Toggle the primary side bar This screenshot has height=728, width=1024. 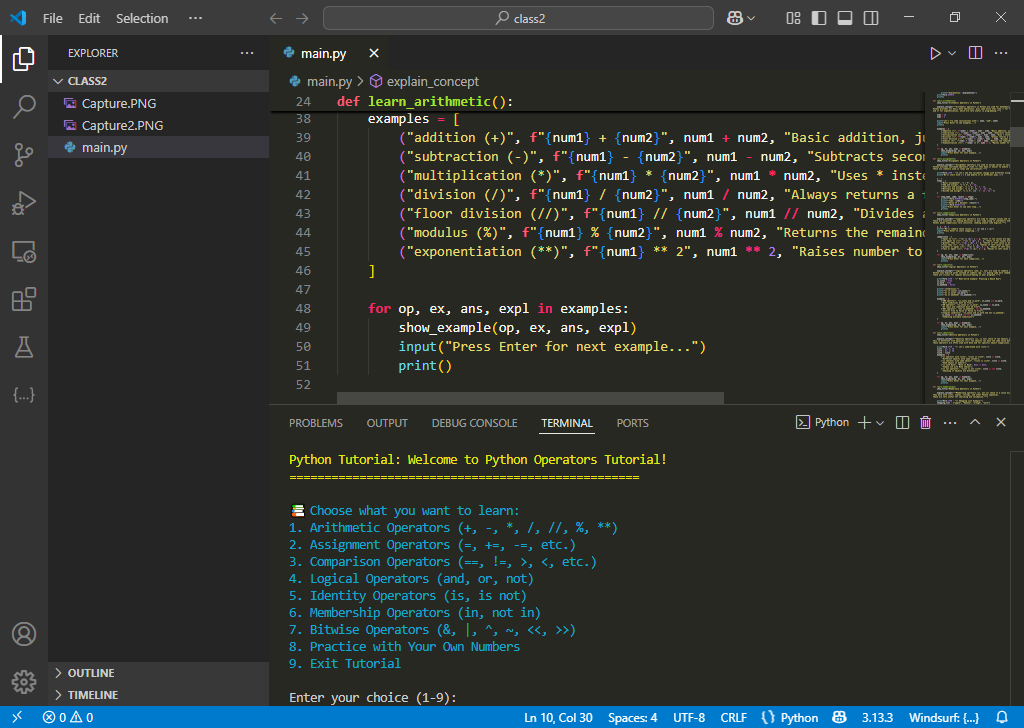pyautogui.click(x=819, y=18)
